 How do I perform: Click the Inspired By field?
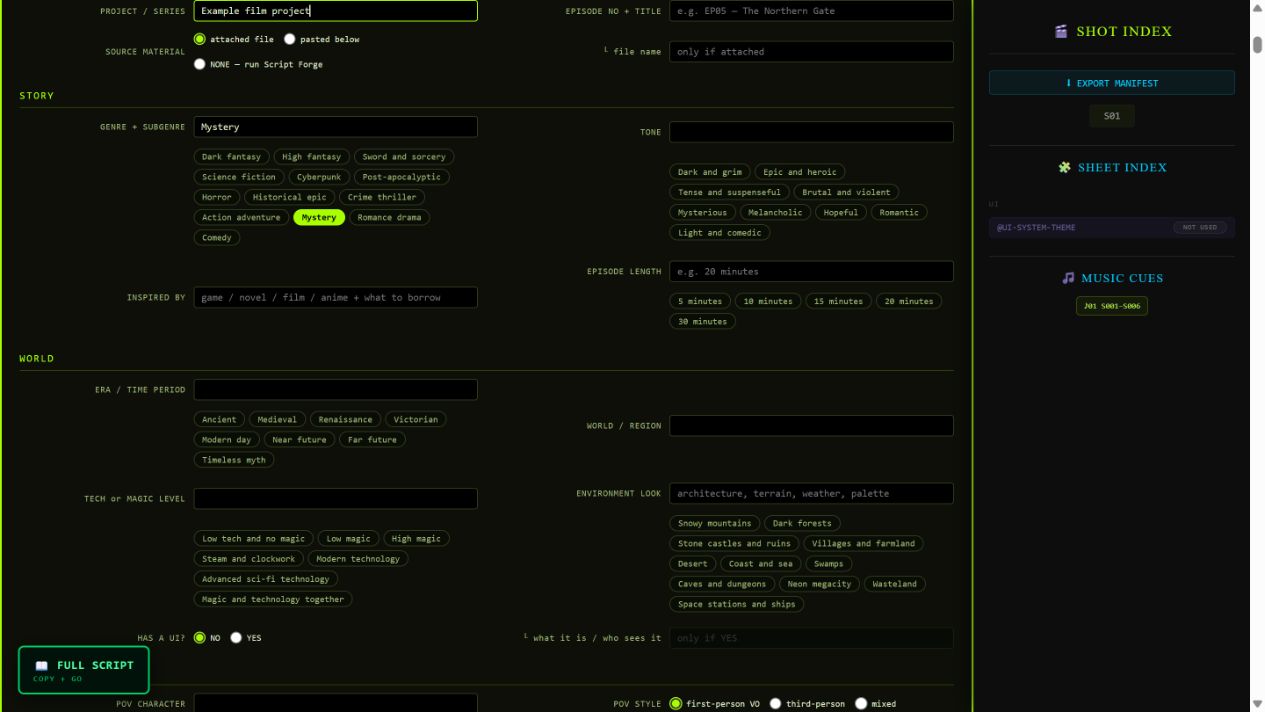335,297
